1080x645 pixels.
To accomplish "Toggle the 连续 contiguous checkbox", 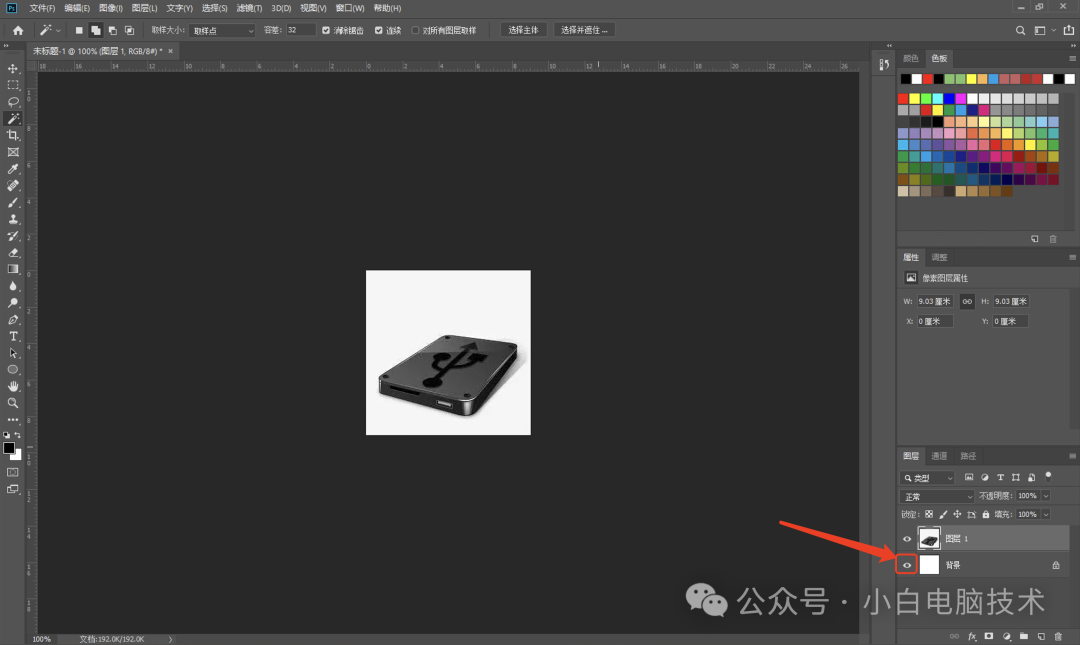I will coord(378,30).
